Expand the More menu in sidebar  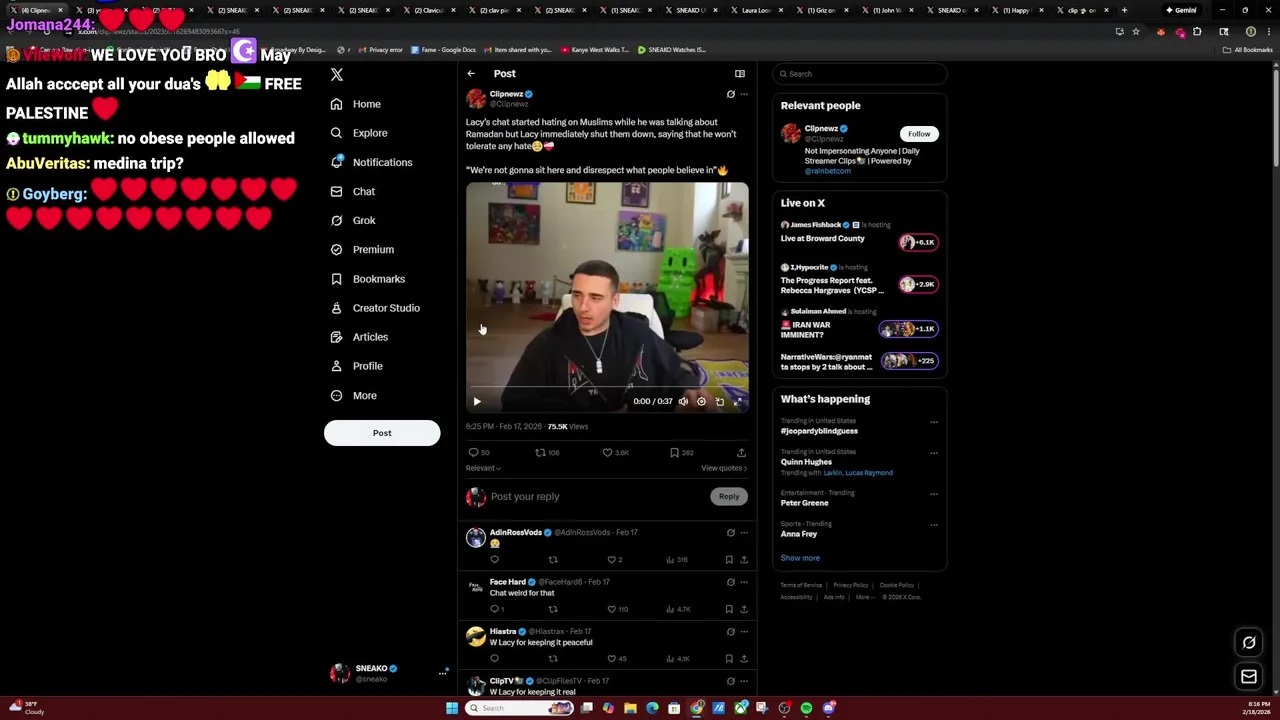tap(354, 396)
